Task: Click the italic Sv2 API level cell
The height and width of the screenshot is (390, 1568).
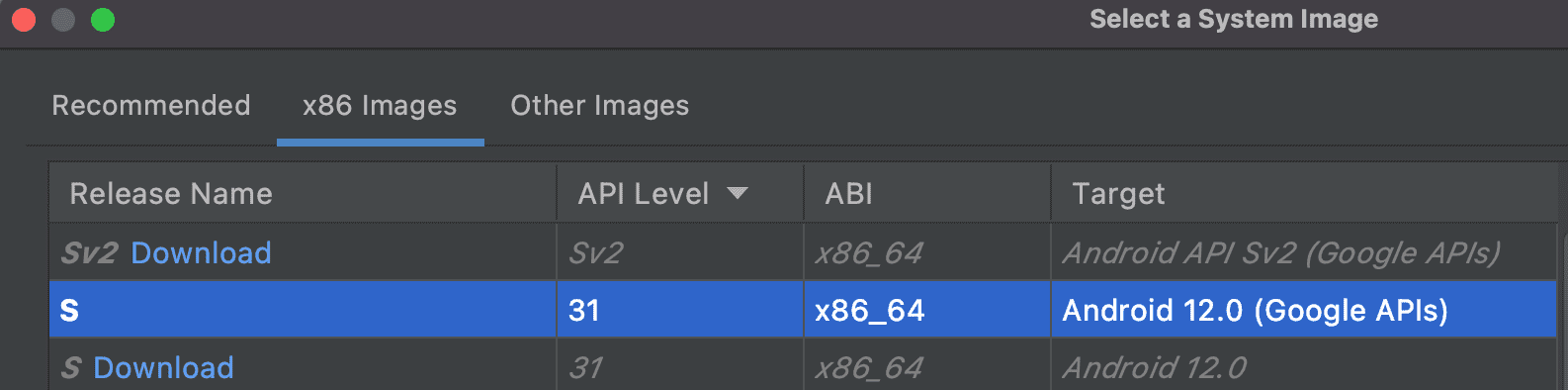Action: 595,252
